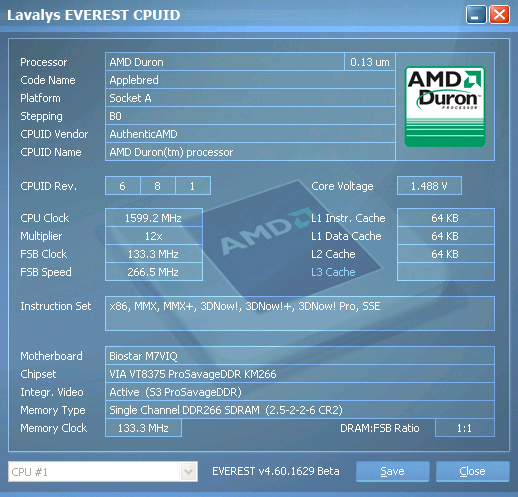Click the L1 Data Cache 64 KB value
Screen dimensions: 518x497
point(446,236)
